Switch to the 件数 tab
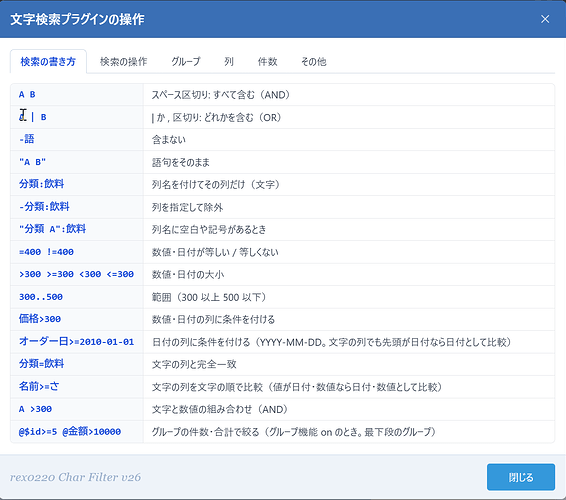Screen dimensions: 566x500 [267, 62]
